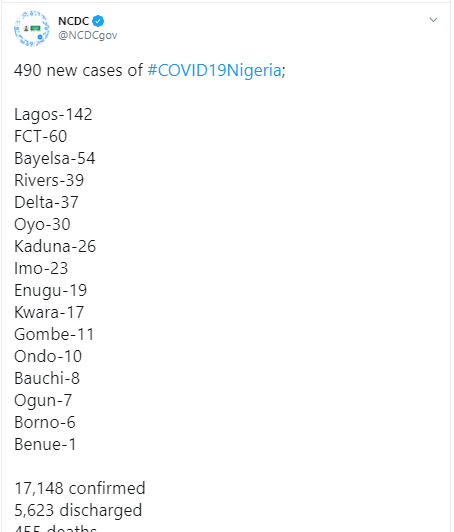This screenshot has height=532, width=454.
Task: Select the Enugu-19 entry
Action: point(51,291)
